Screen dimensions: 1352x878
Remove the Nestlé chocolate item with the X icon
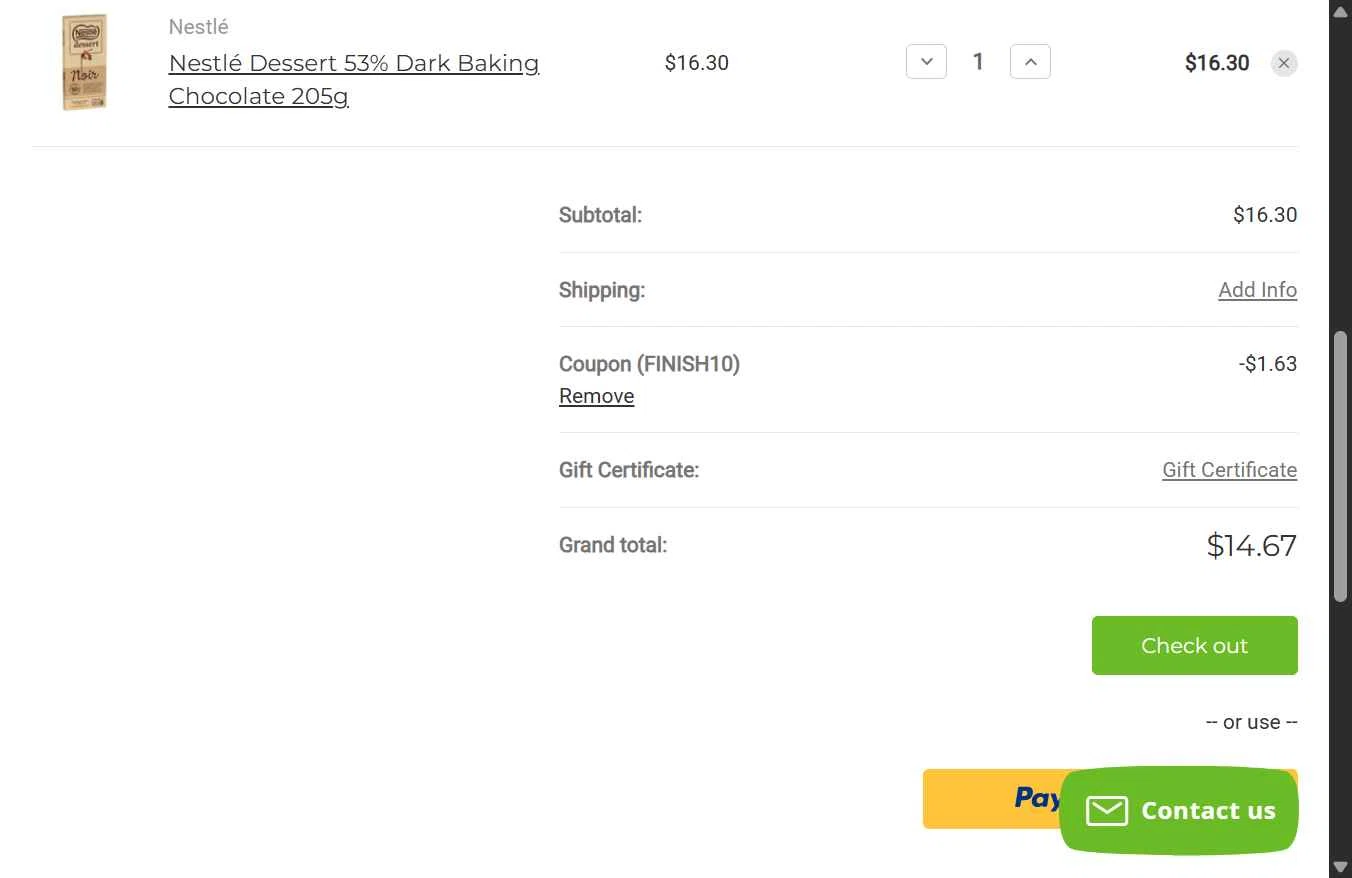coord(1284,63)
